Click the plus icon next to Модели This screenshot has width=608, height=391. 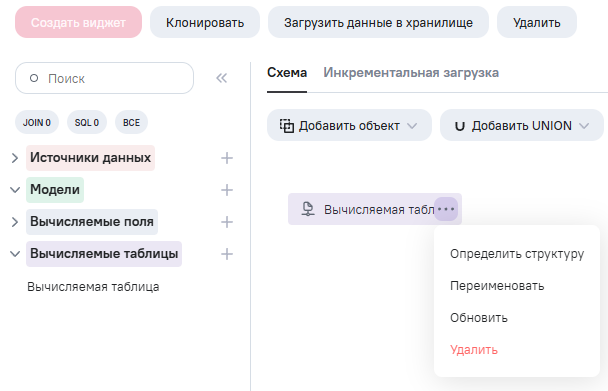point(227,190)
